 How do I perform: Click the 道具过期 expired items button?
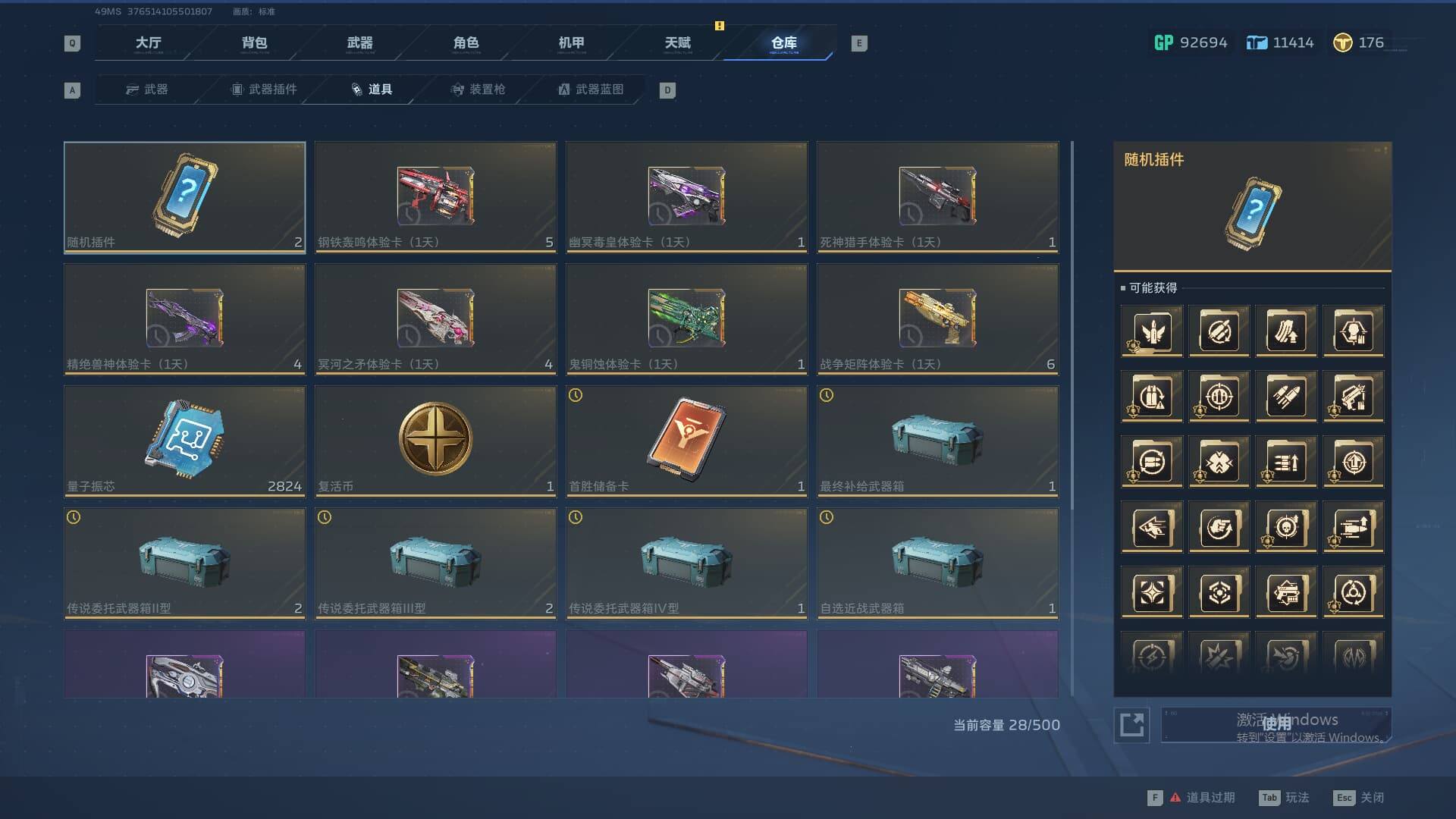(1192, 798)
